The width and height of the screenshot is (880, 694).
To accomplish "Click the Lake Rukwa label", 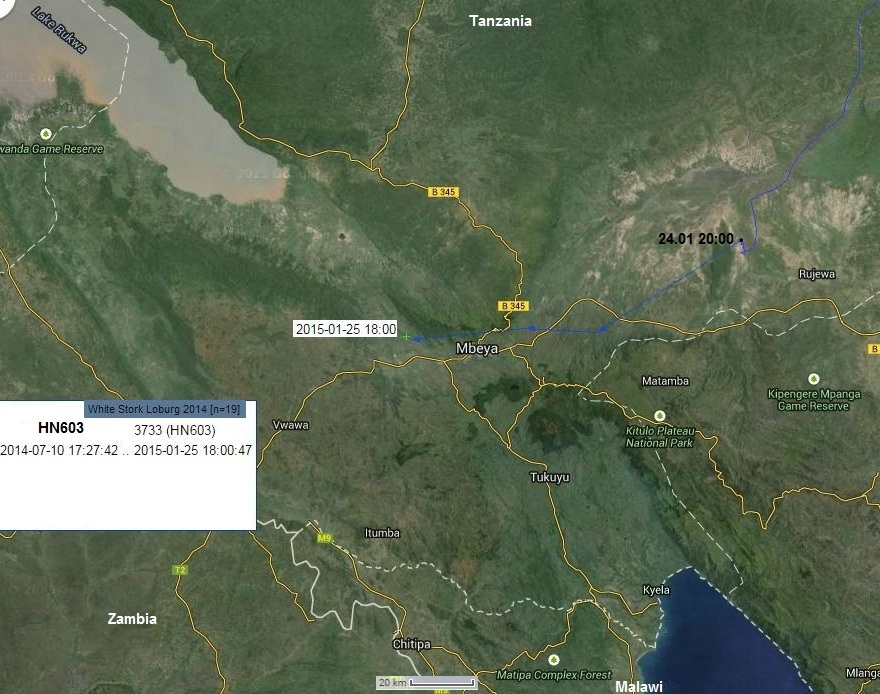I will [59, 30].
